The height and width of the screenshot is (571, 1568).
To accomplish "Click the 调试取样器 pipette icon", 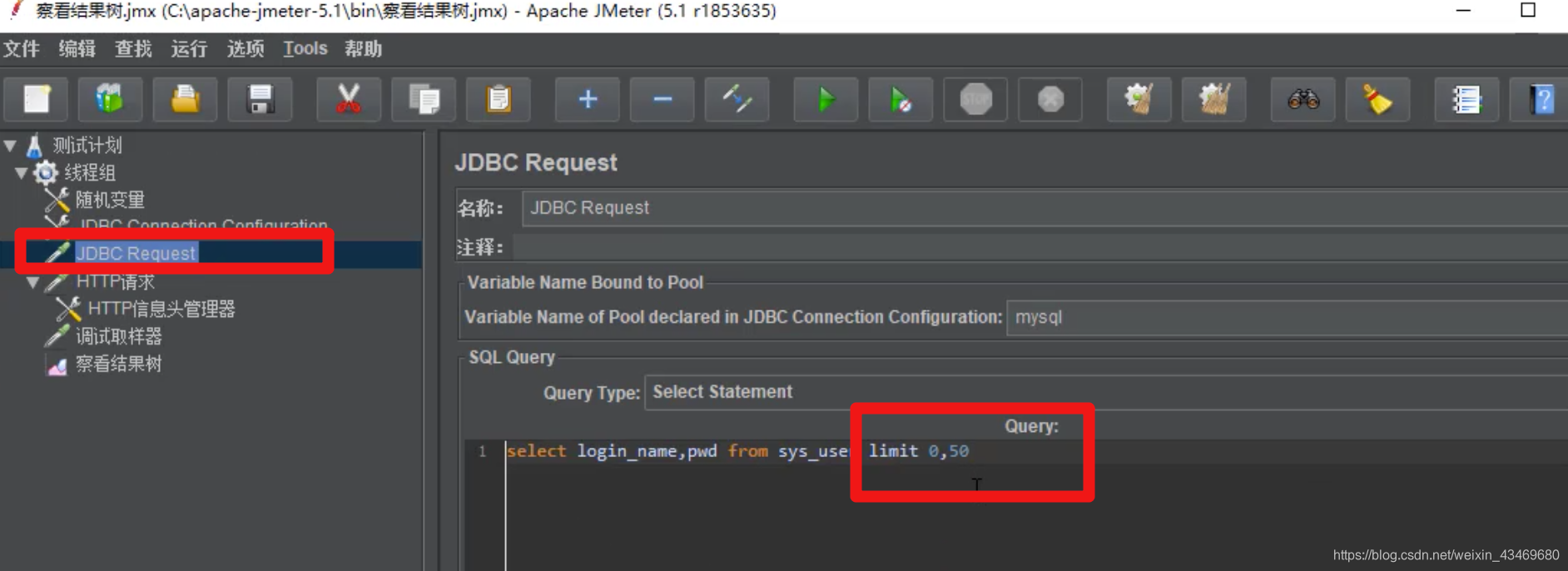I will (x=57, y=336).
